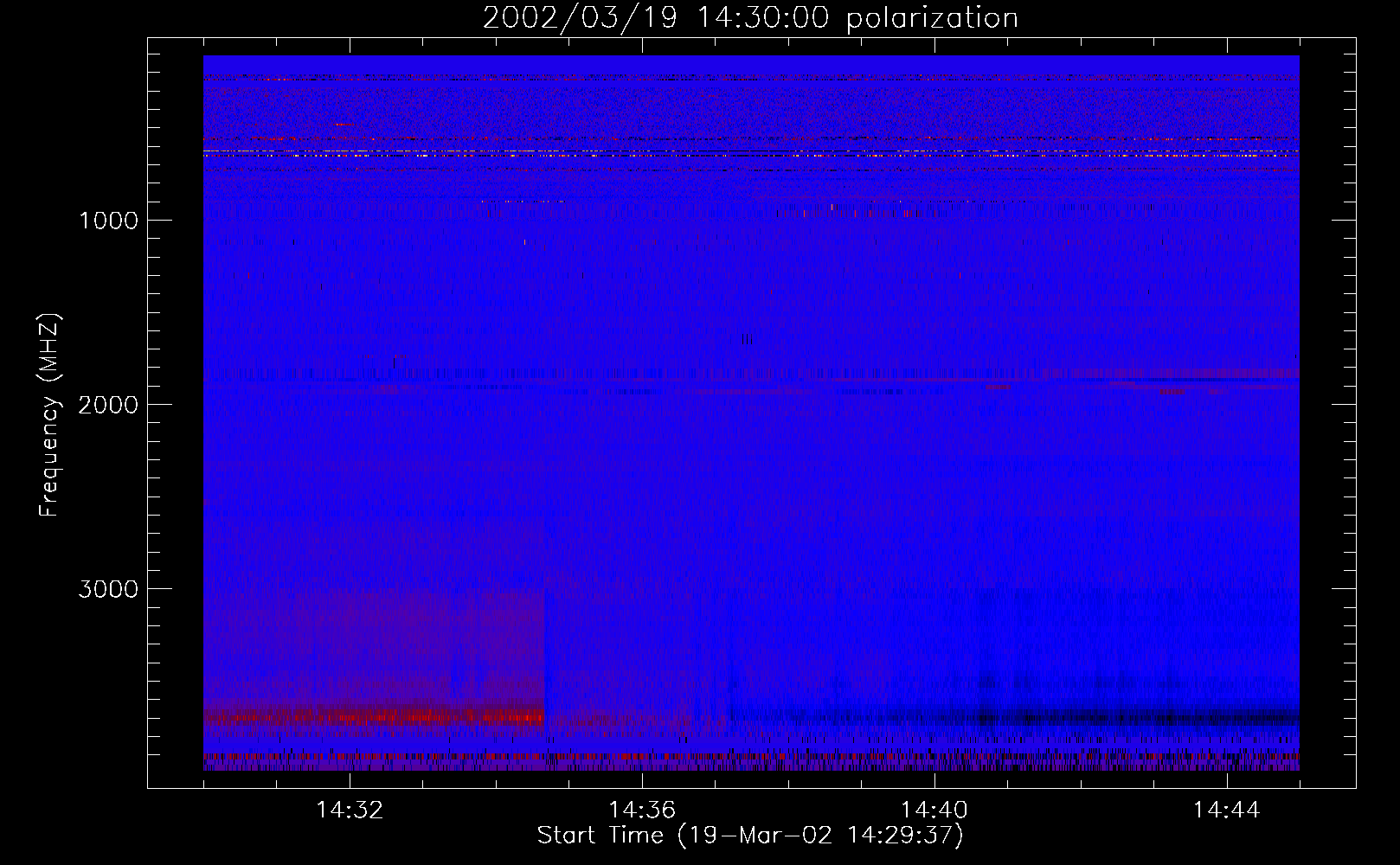
Task: Click the 1000 frequency tick label
Action: click(x=108, y=221)
